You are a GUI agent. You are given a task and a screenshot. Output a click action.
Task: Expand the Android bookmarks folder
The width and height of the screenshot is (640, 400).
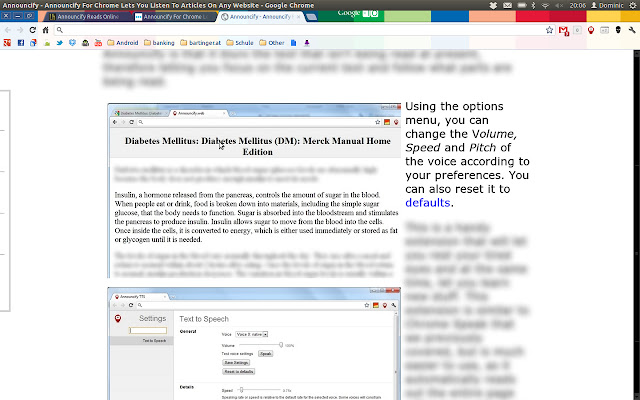click(x=122, y=42)
